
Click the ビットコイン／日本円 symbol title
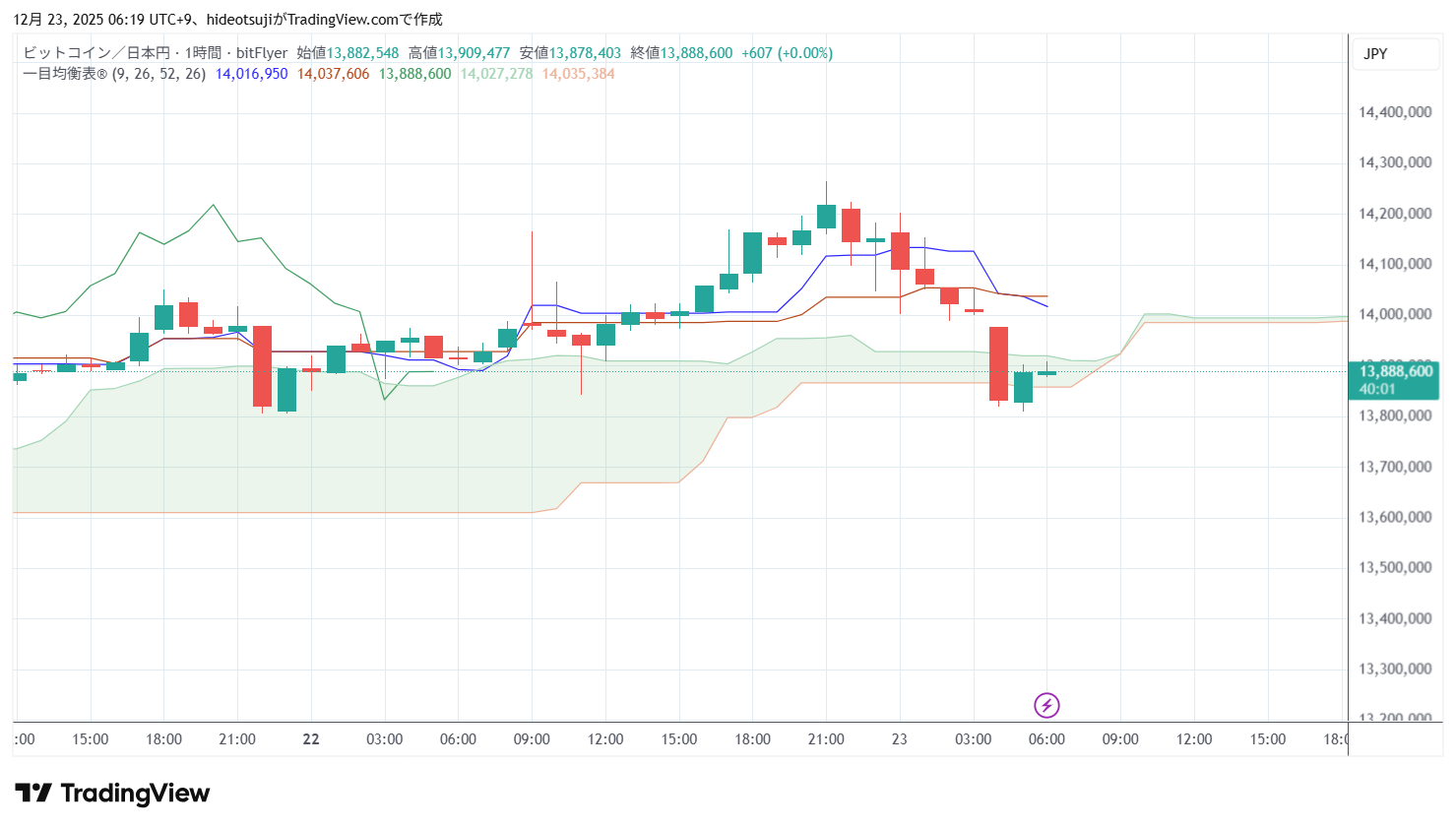coord(95,53)
